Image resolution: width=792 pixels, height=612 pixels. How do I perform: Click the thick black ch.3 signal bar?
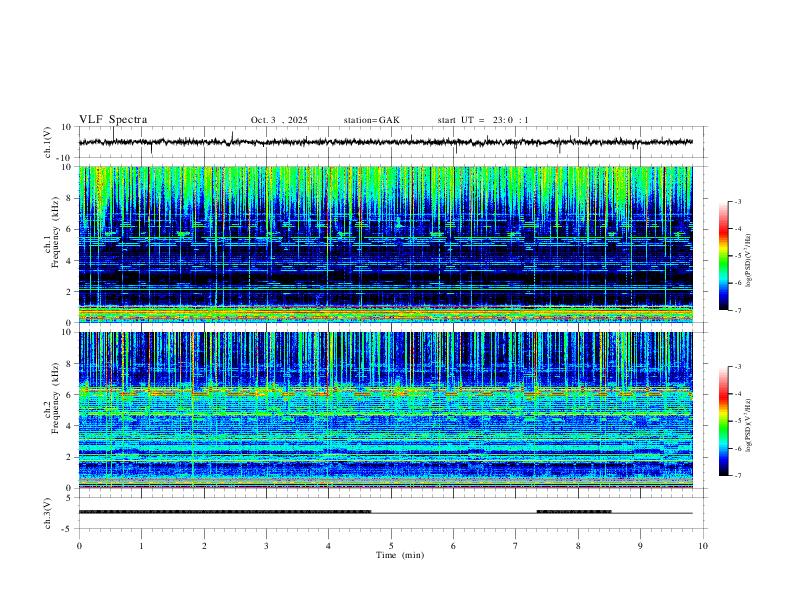click(x=225, y=512)
